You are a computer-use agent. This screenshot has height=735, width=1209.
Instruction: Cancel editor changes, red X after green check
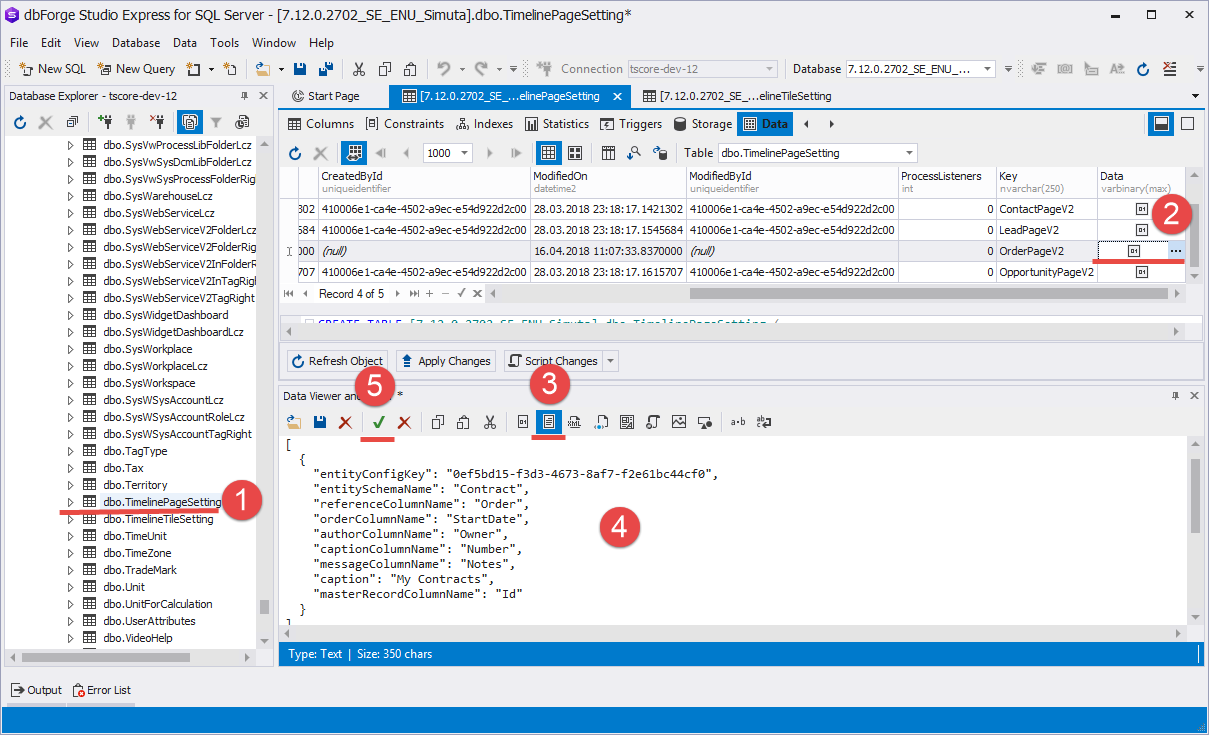(405, 422)
